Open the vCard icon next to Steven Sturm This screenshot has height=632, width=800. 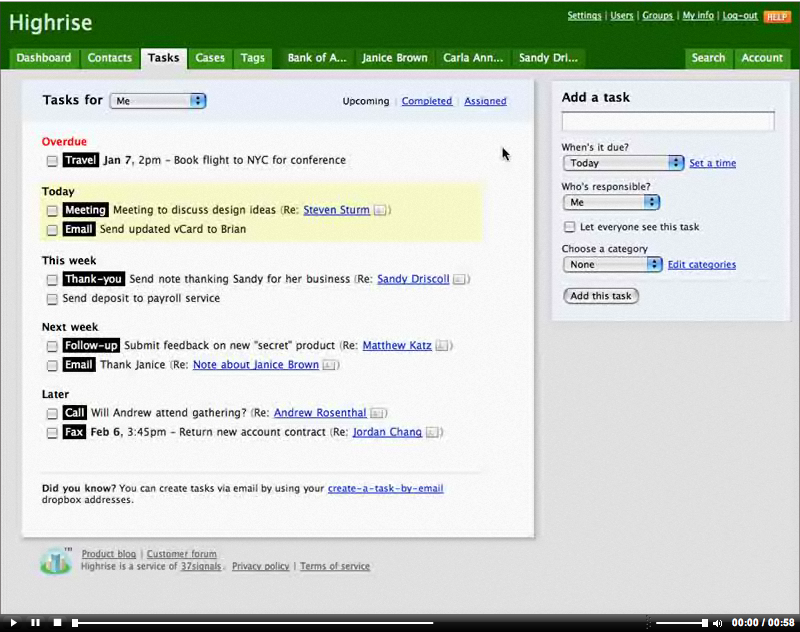380,210
